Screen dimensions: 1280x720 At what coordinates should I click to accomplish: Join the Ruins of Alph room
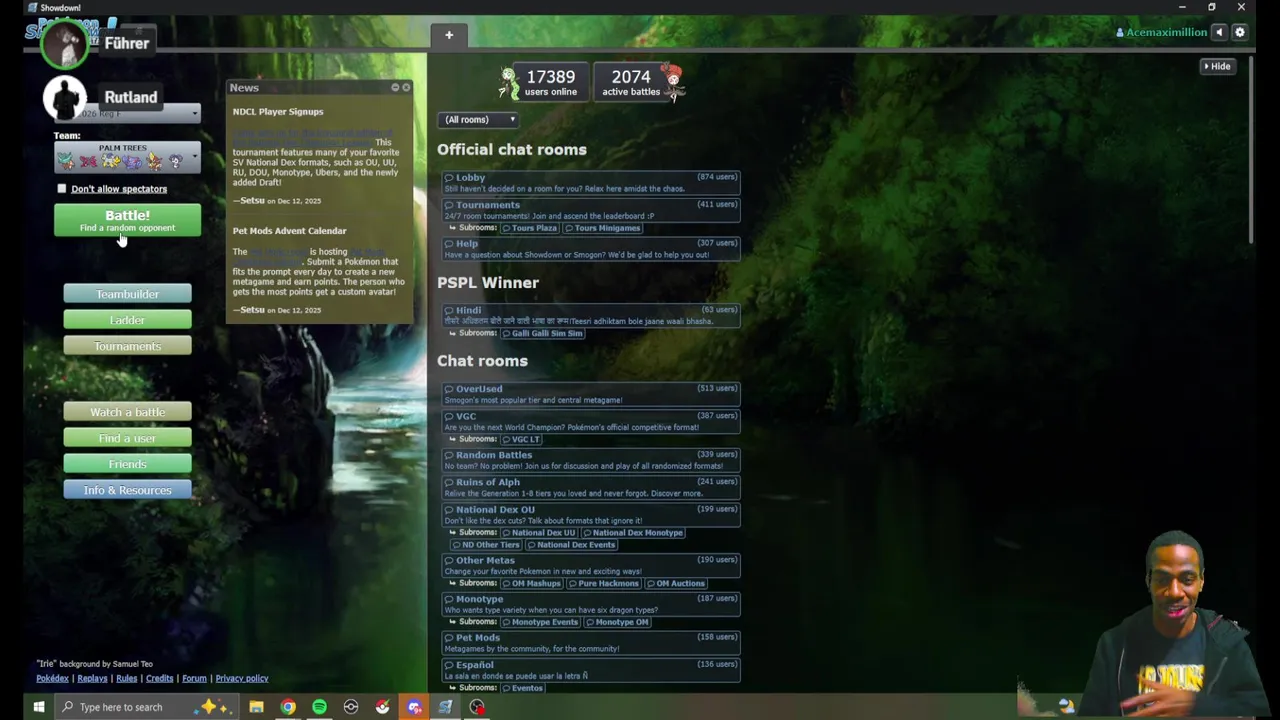(x=591, y=487)
